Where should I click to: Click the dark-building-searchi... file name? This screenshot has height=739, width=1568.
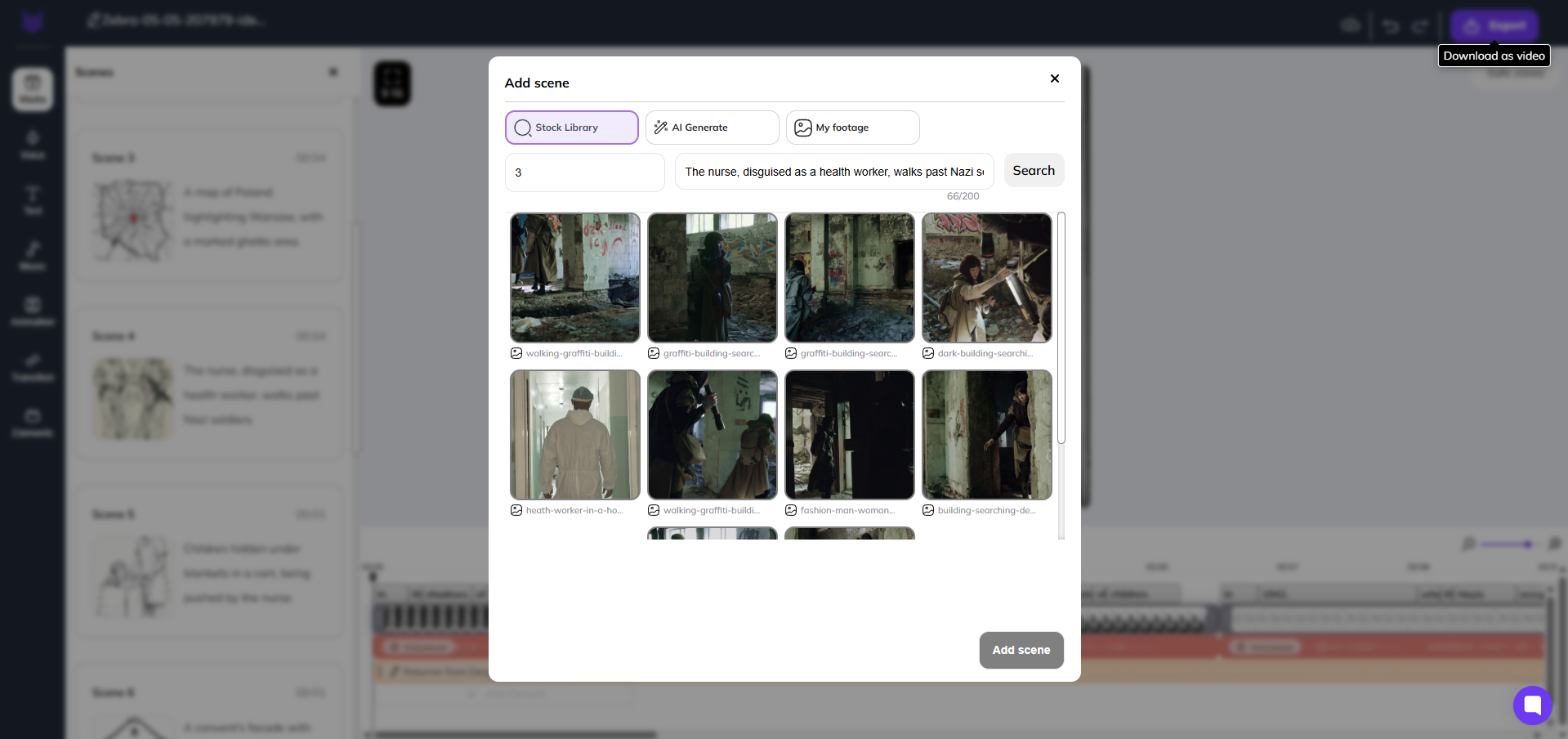point(985,353)
